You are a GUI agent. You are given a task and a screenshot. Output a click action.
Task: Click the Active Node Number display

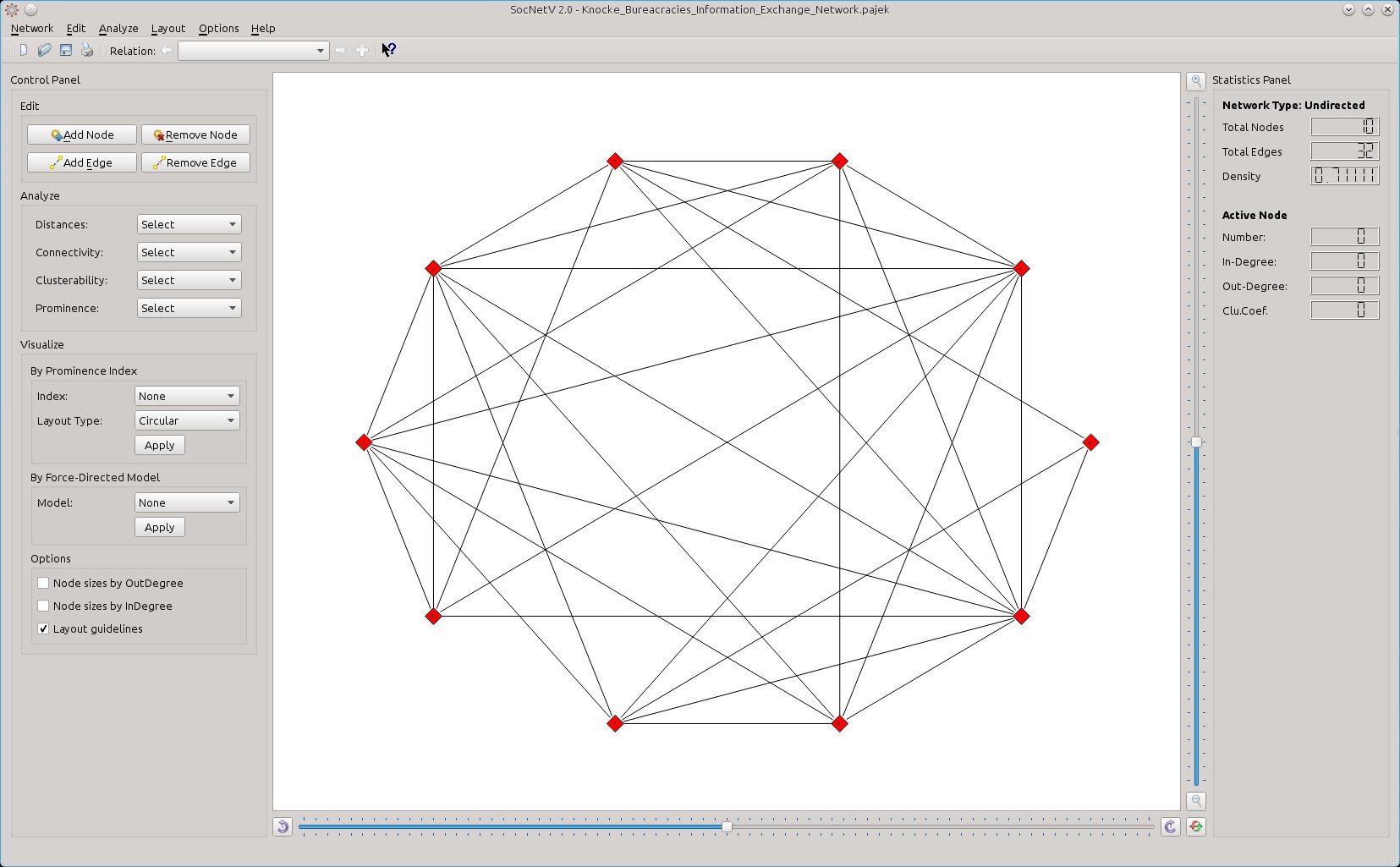(x=1345, y=237)
